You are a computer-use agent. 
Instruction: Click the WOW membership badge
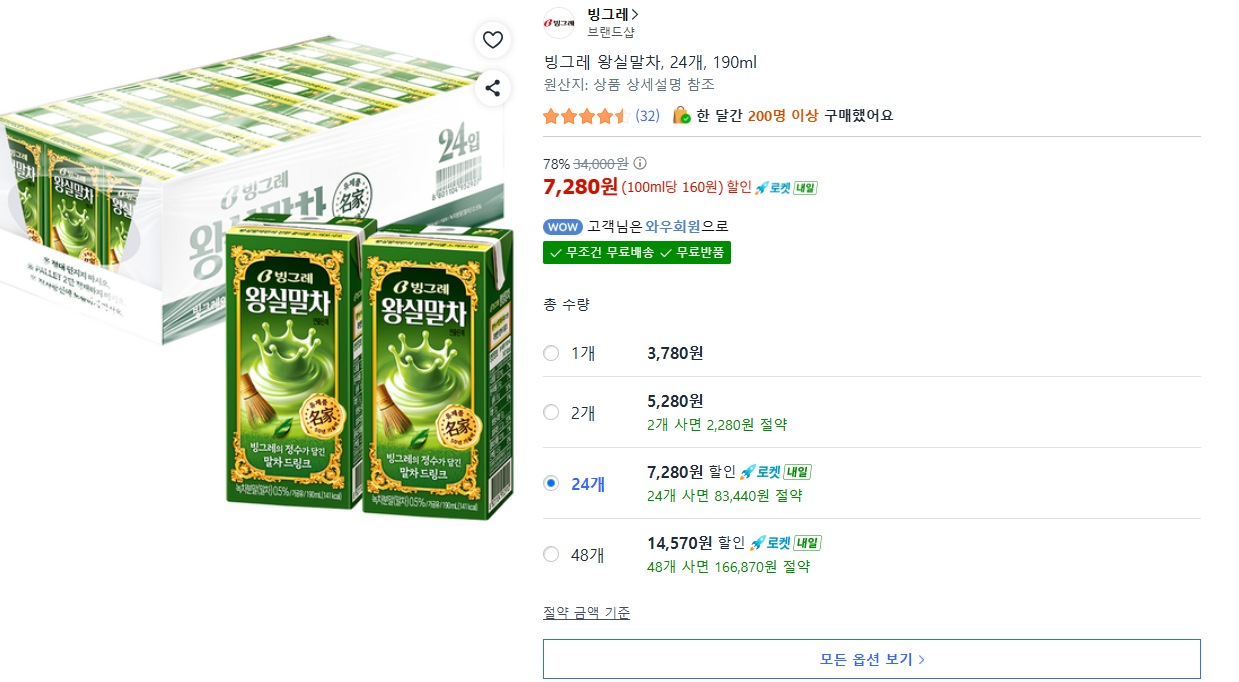[563, 227]
